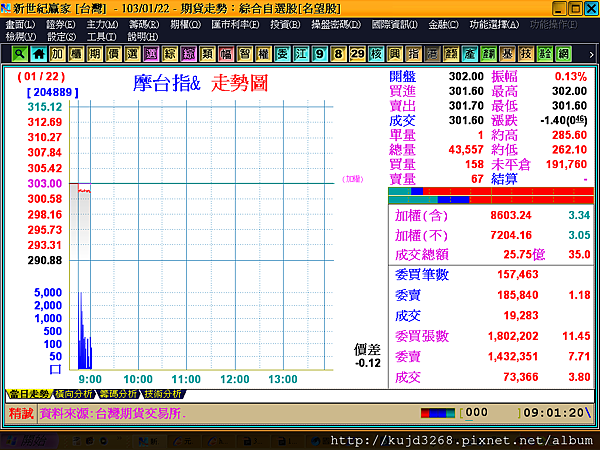The height and width of the screenshot is (450, 600).
Task: Click the green 辭 toolbar button
Action: click(x=488, y=54)
